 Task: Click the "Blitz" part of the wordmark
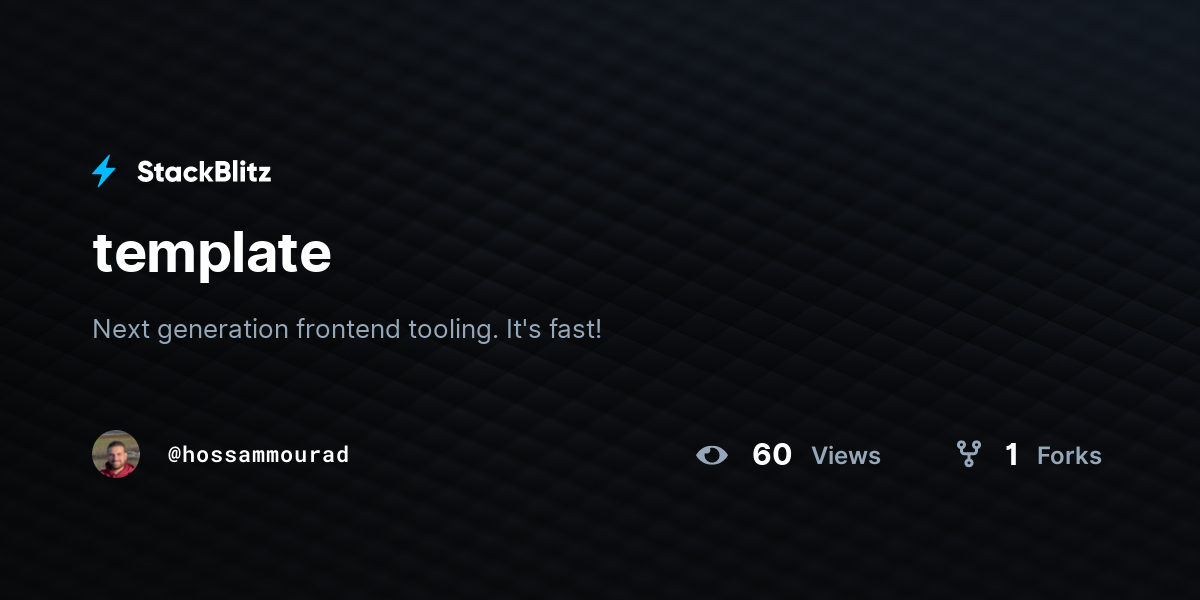[238, 172]
